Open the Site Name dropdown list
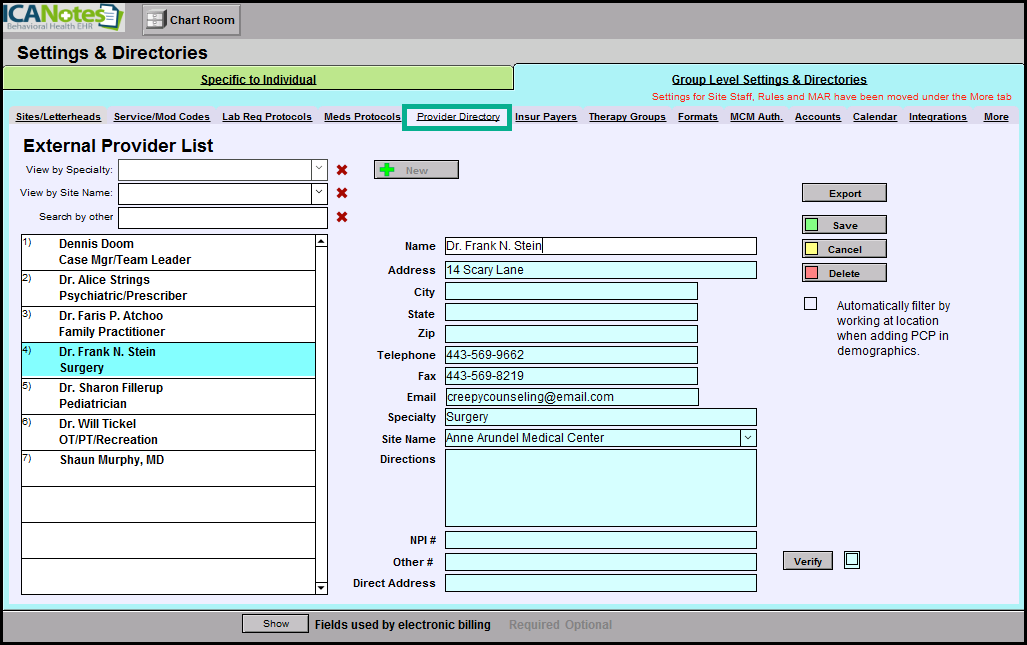The image size is (1027, 645). pos(748,438)
